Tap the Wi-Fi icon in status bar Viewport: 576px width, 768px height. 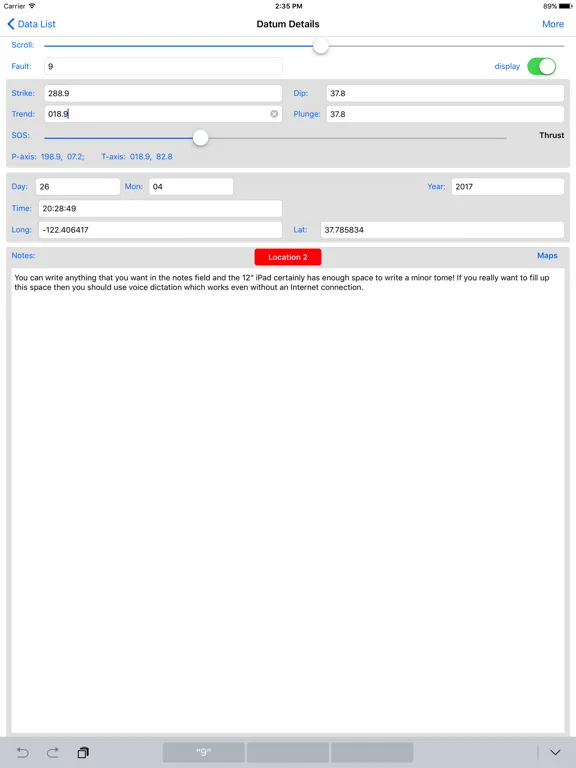[x=32, y=6]
